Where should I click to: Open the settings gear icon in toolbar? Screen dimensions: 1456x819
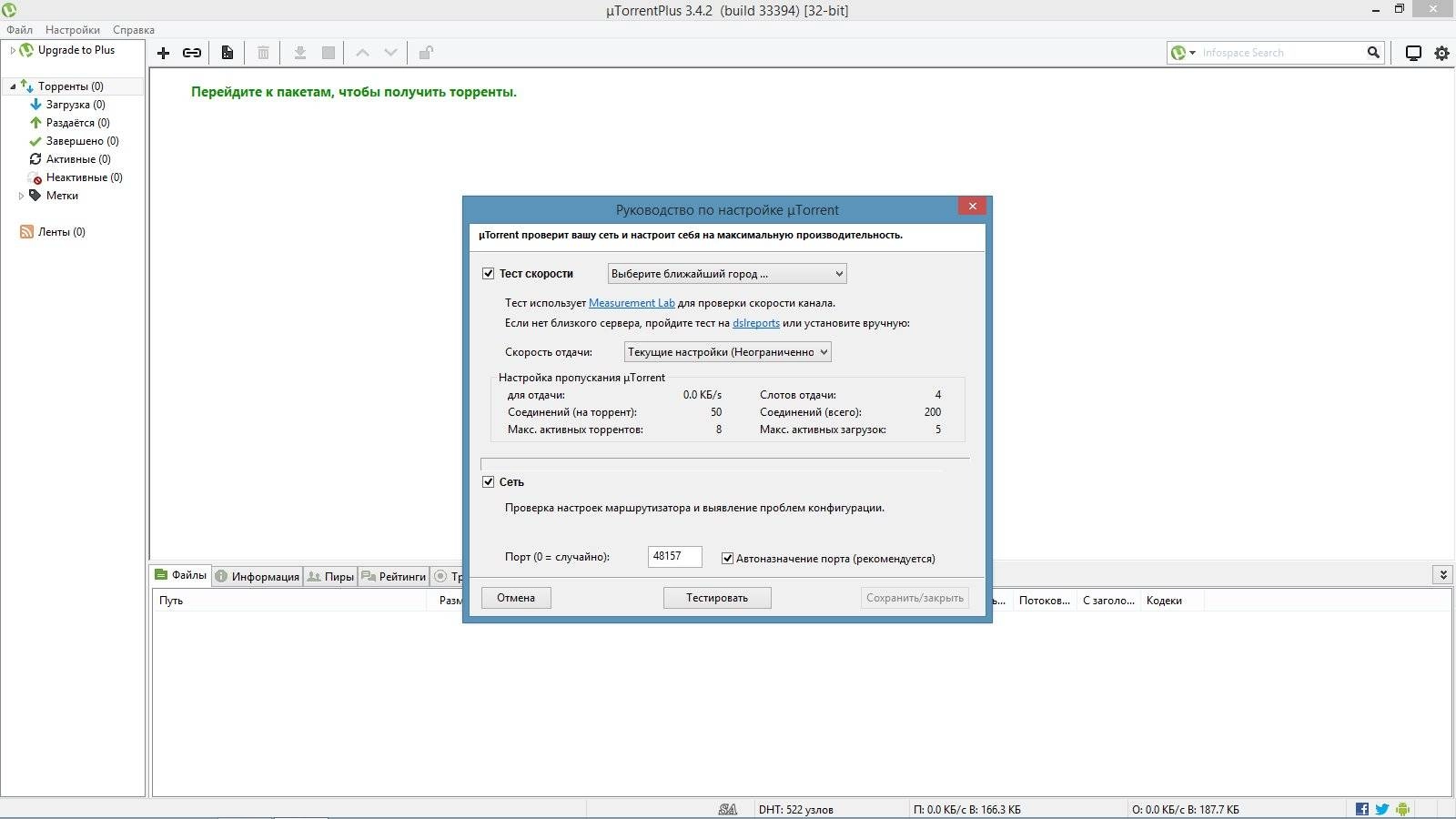tap(1441, 53)
